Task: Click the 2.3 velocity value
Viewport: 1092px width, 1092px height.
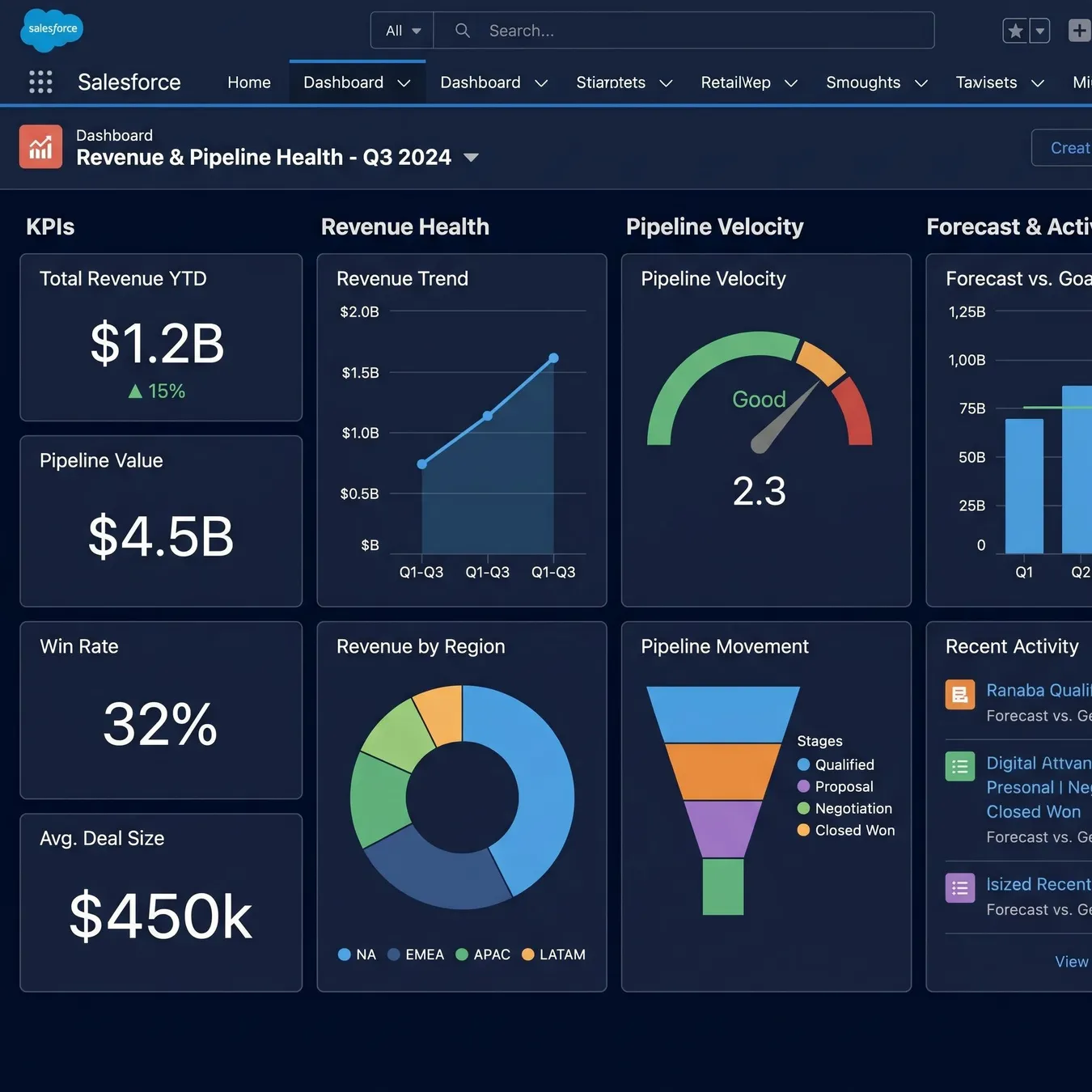Action: point(759,491)
